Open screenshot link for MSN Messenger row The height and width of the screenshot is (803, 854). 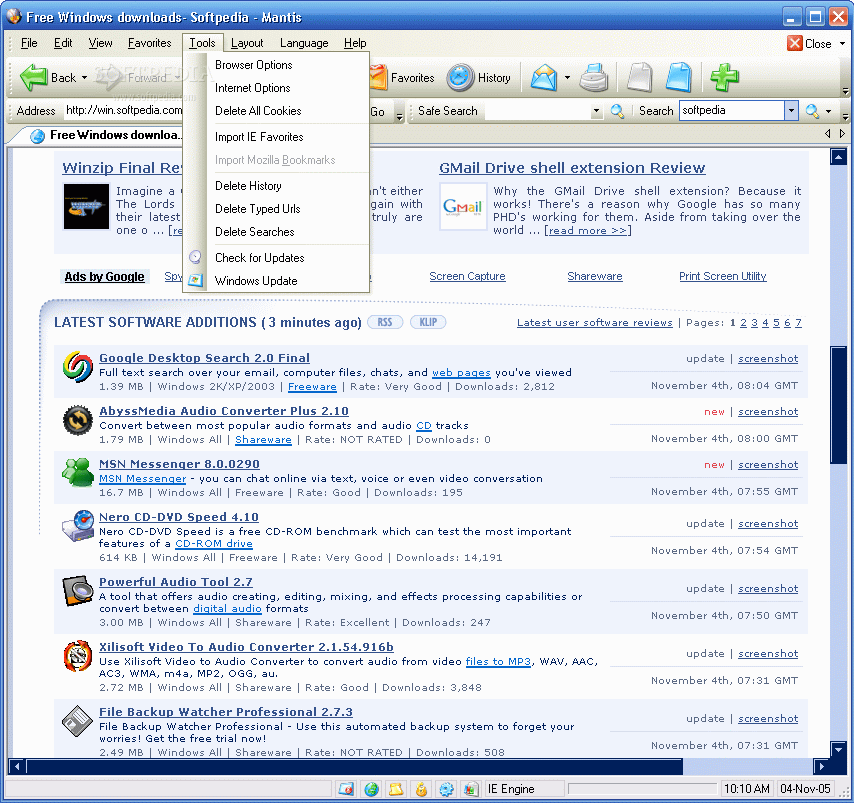(x=768, y=465)
